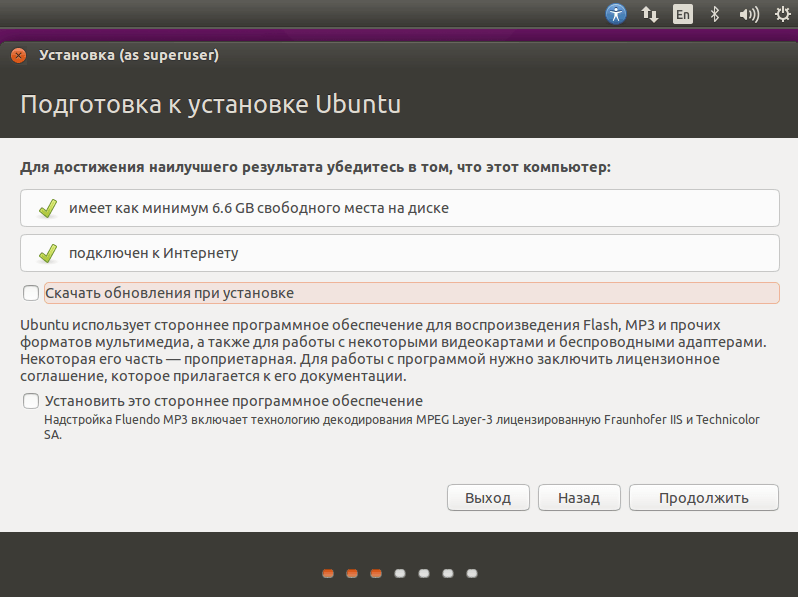Click the first orange progress dot
Screen dimensions: 798x597
click(x=328, y=574)
